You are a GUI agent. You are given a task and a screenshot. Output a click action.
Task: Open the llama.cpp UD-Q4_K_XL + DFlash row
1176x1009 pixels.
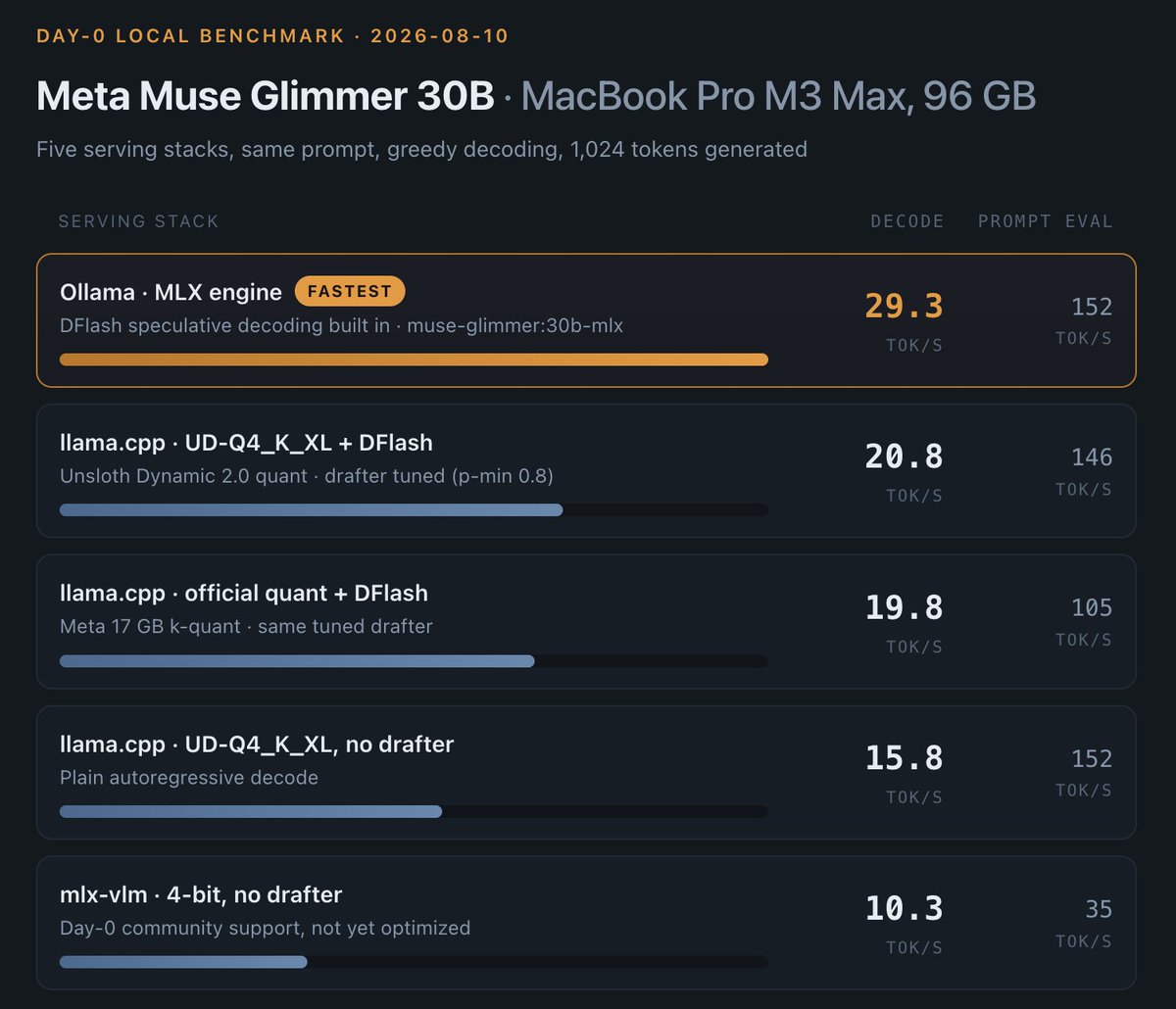tap(586, 471)
